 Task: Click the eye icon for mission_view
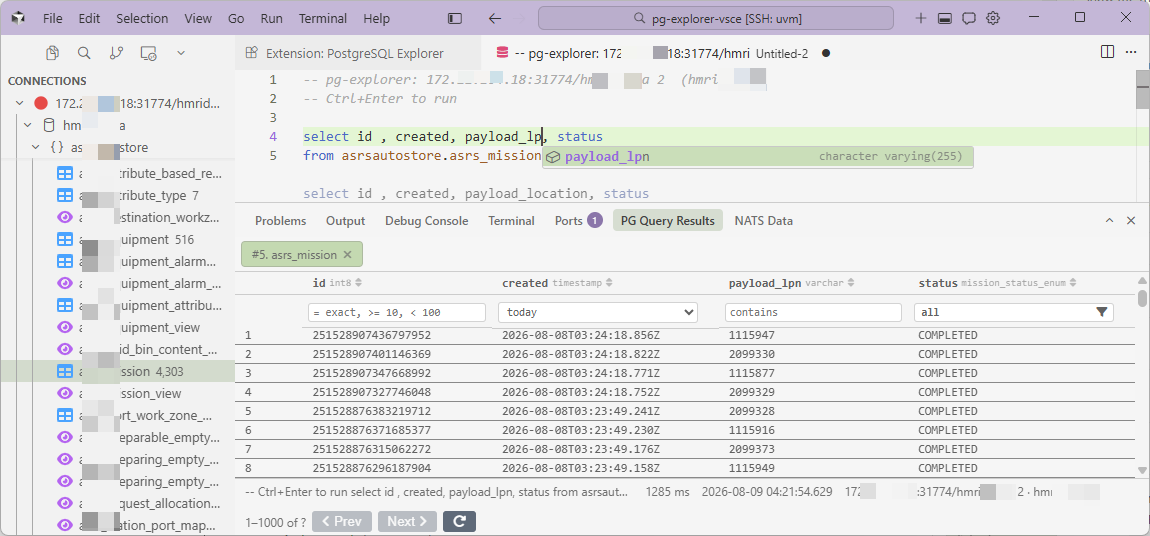tap(65, 394)
